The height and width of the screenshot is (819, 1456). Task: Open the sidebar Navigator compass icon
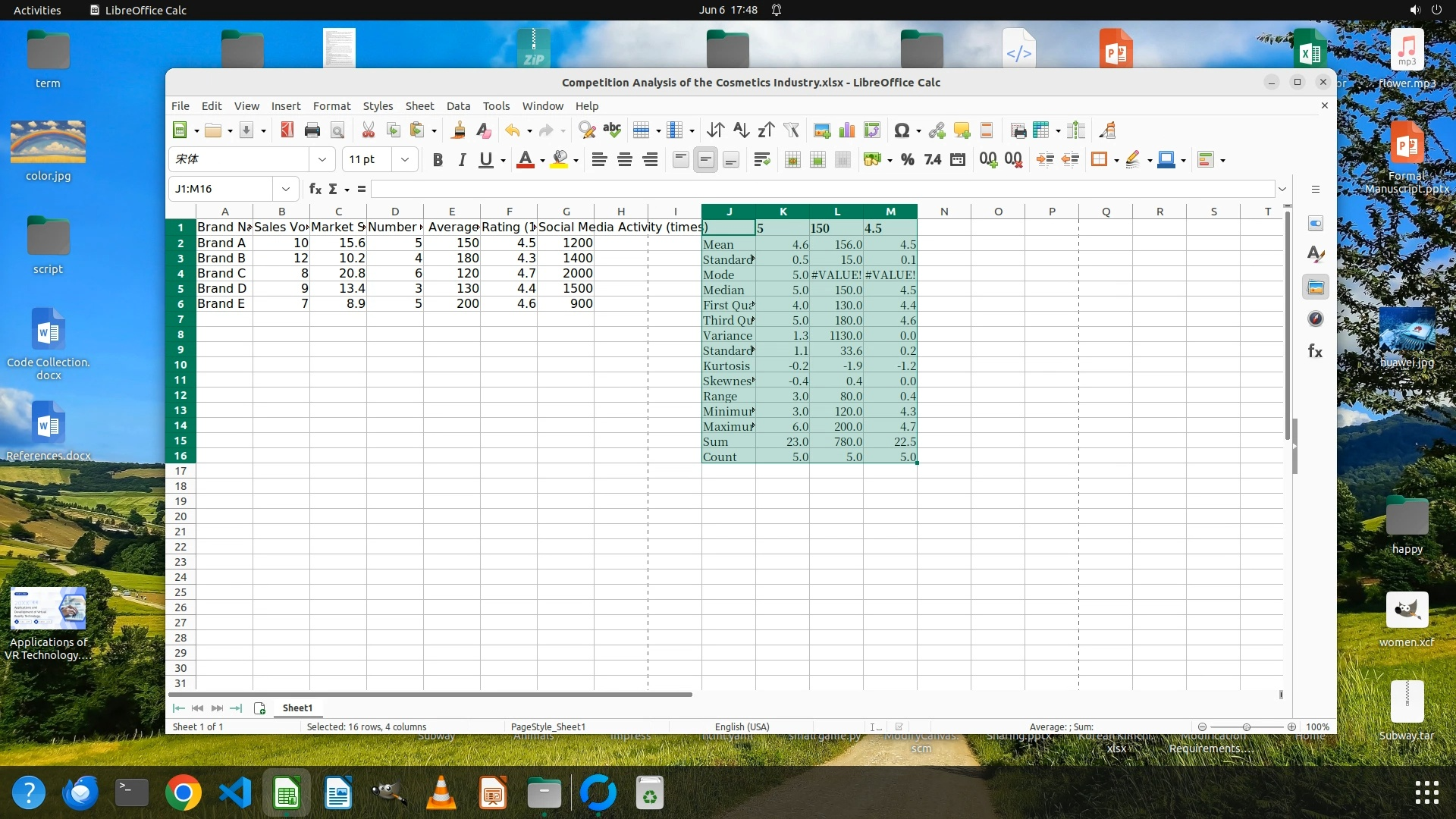[x=1316, y=319]
